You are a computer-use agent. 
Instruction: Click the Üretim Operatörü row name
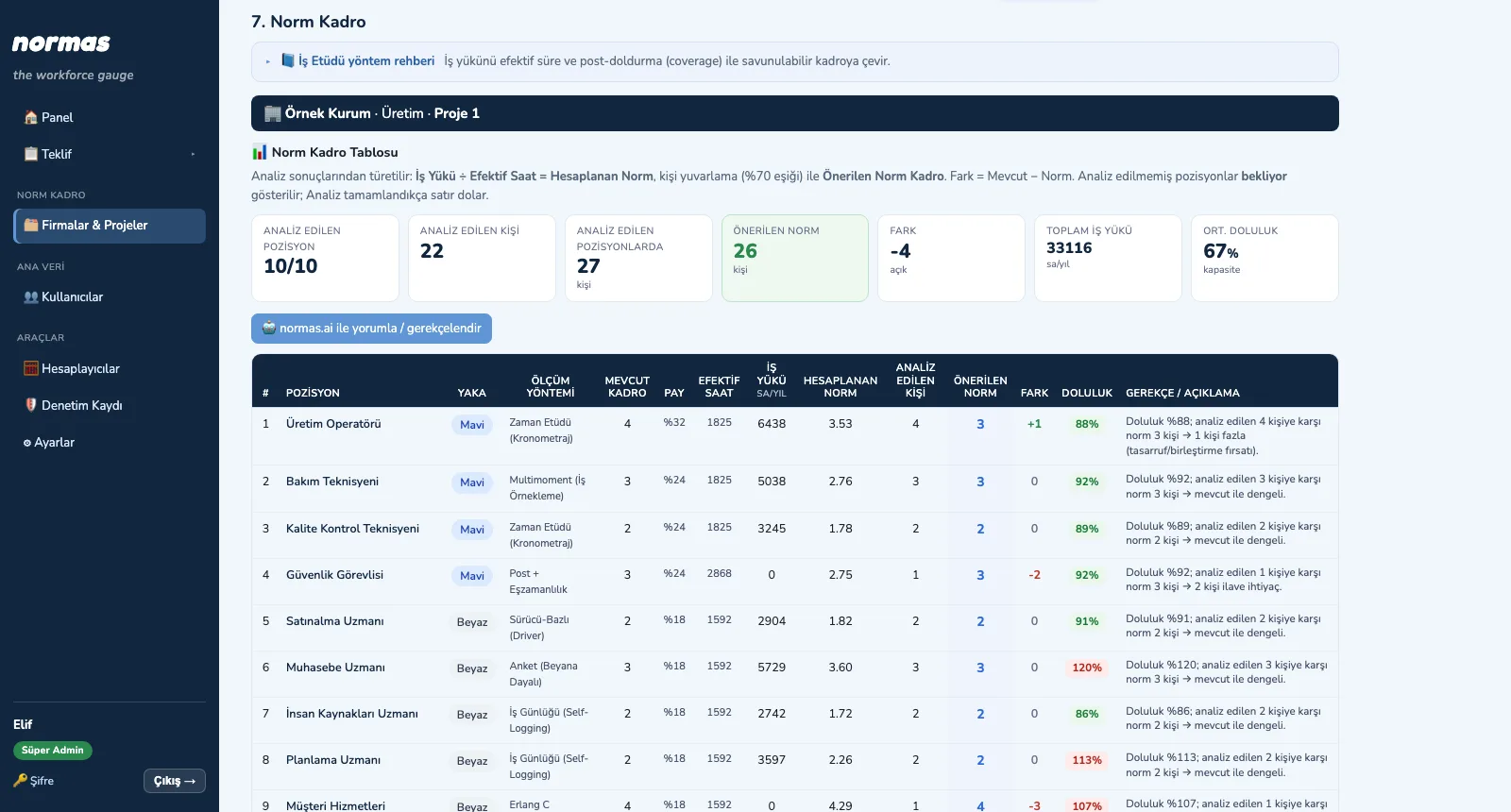pyautogui.click(x=333, y=424)
